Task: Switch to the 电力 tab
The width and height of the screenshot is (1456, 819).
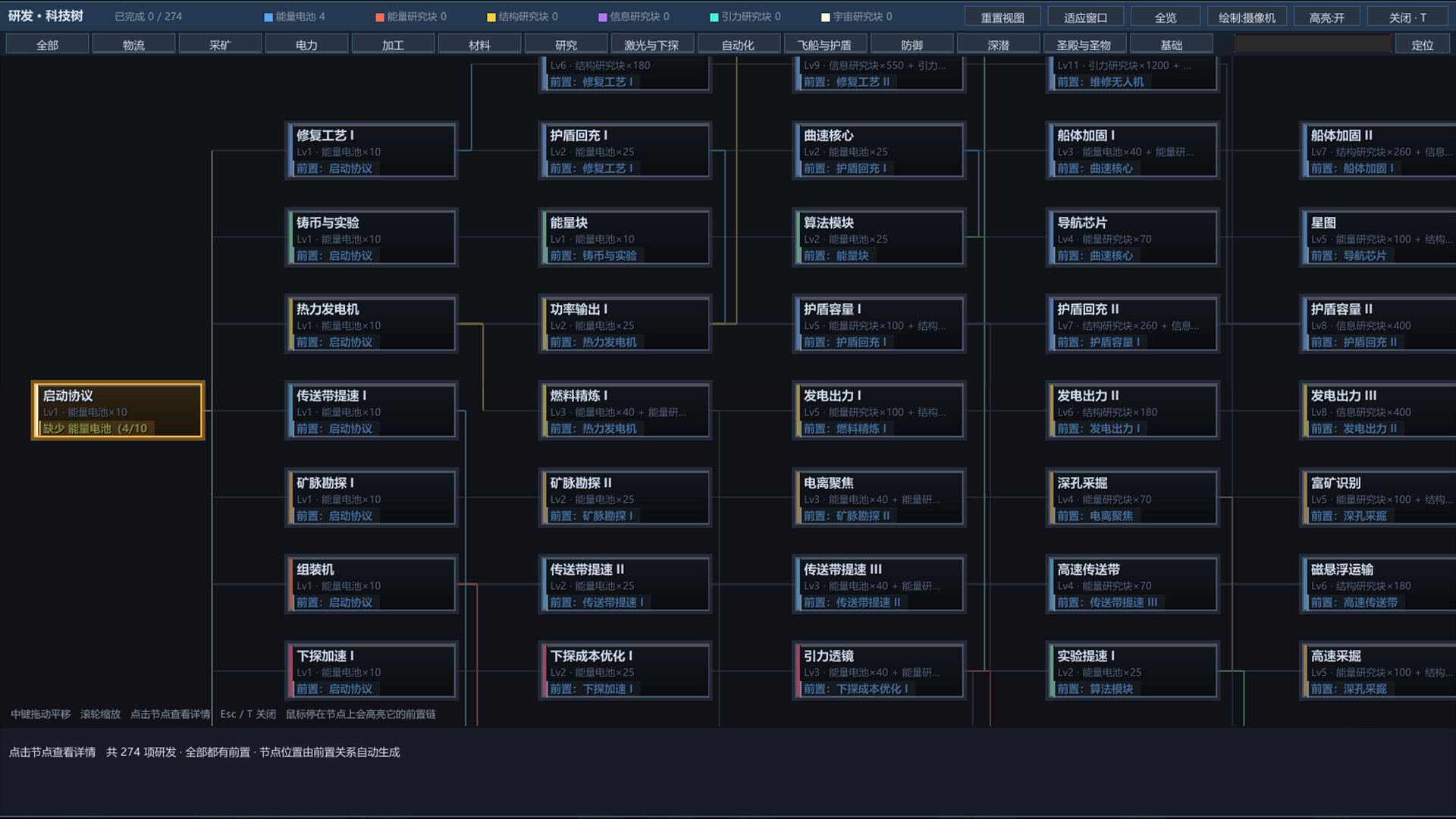Action: click(x=306, y=45)
